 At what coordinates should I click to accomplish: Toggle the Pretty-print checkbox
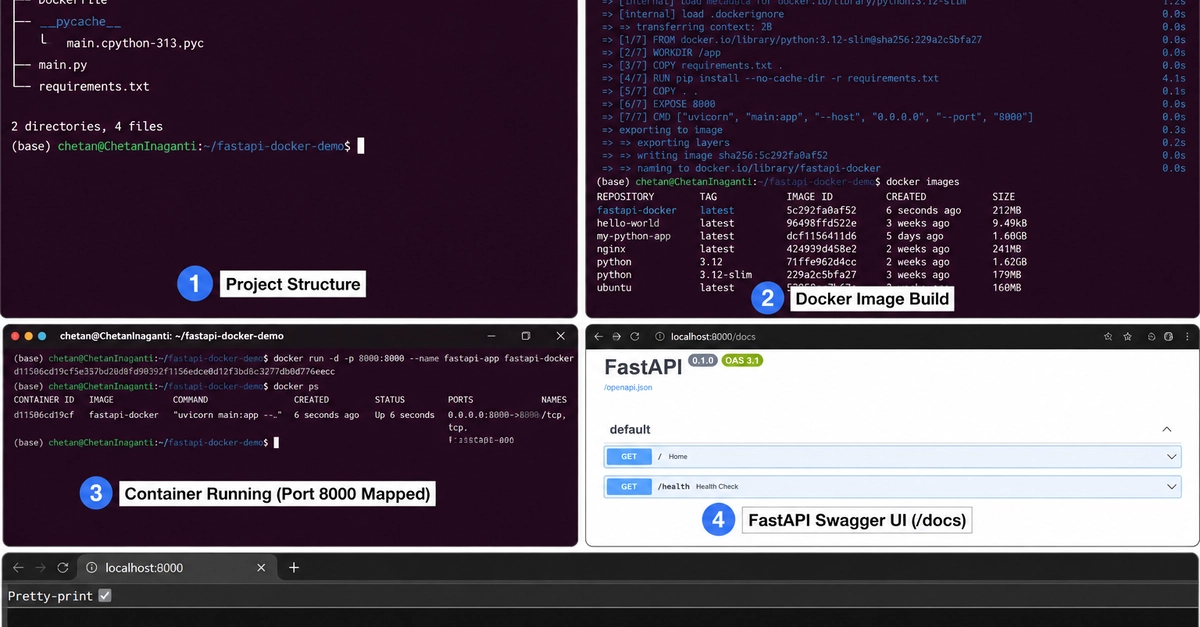(105, 596)
